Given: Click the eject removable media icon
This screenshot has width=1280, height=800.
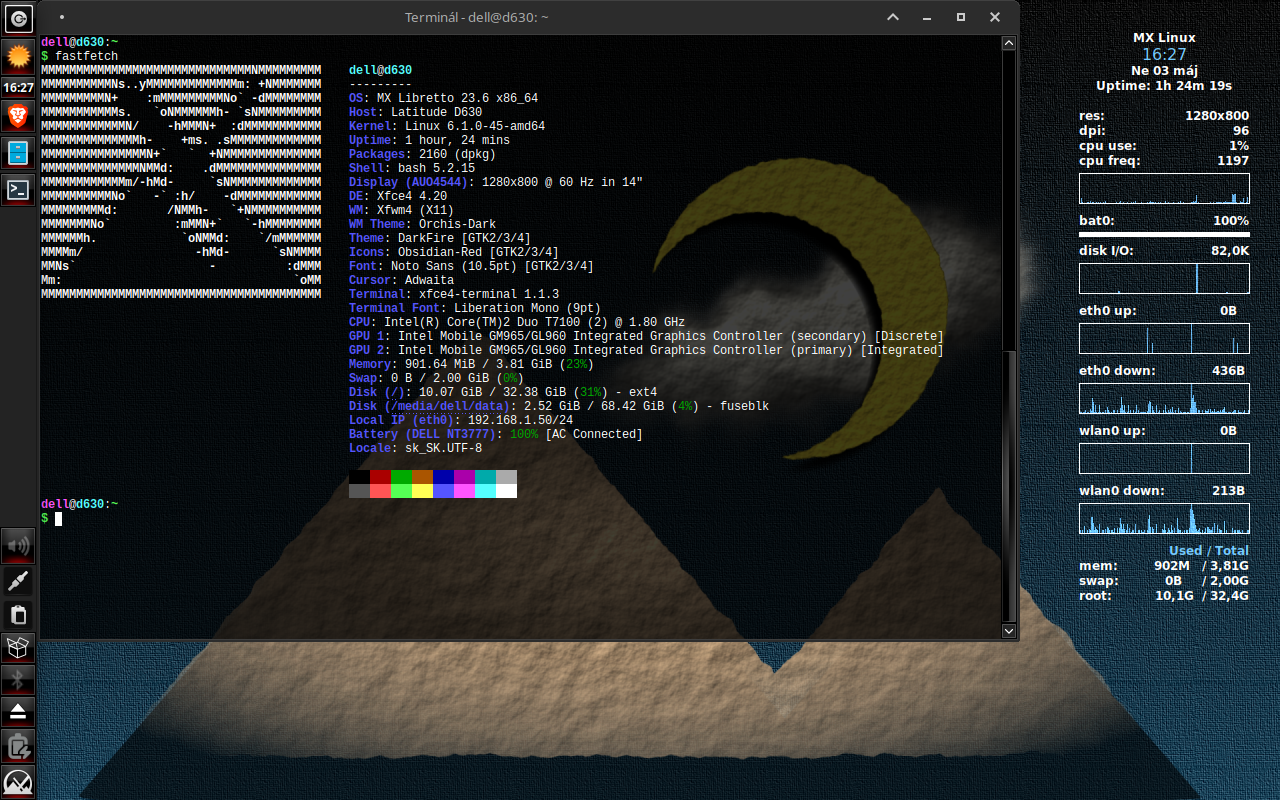Looking at the screenshot, I should 18,712.
